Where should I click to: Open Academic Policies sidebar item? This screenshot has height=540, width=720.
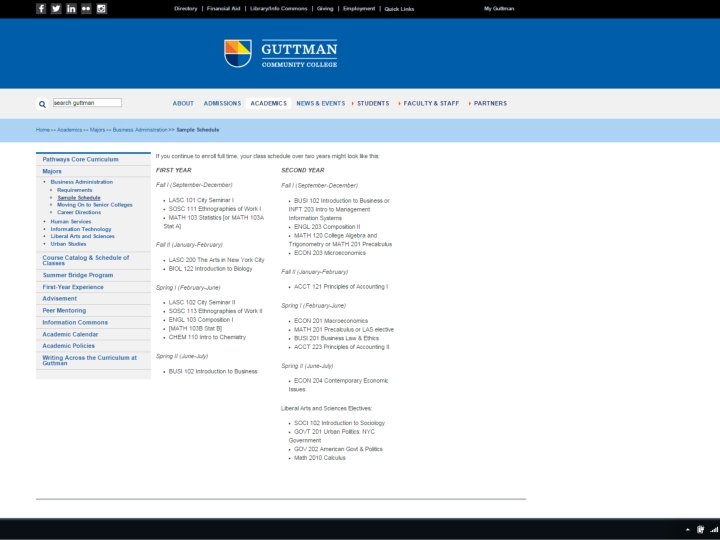[x=68, y=346]
